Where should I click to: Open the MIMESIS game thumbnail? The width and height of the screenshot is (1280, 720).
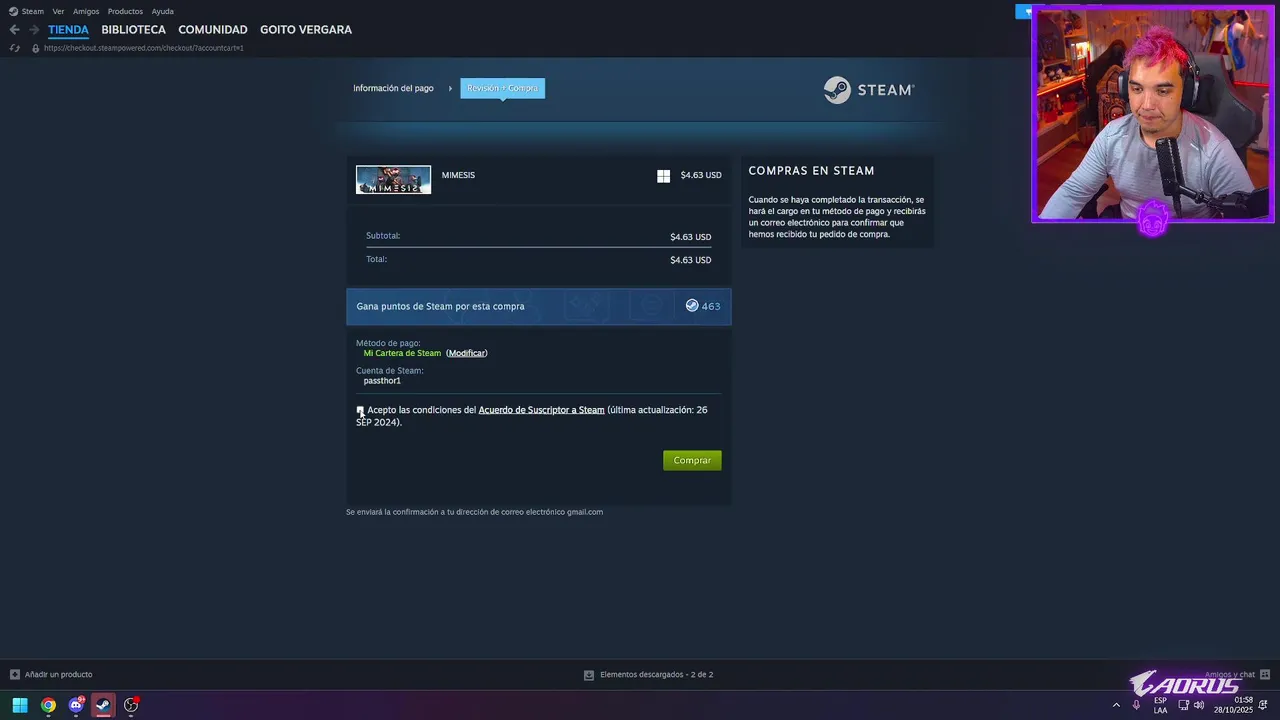tap(393, 179)
